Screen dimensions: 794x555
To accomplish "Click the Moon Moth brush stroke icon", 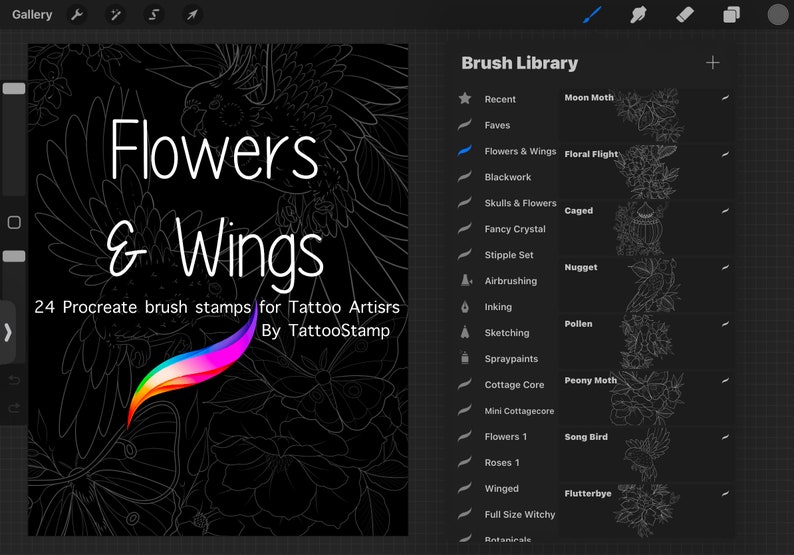I will click(x=725, y=97).
